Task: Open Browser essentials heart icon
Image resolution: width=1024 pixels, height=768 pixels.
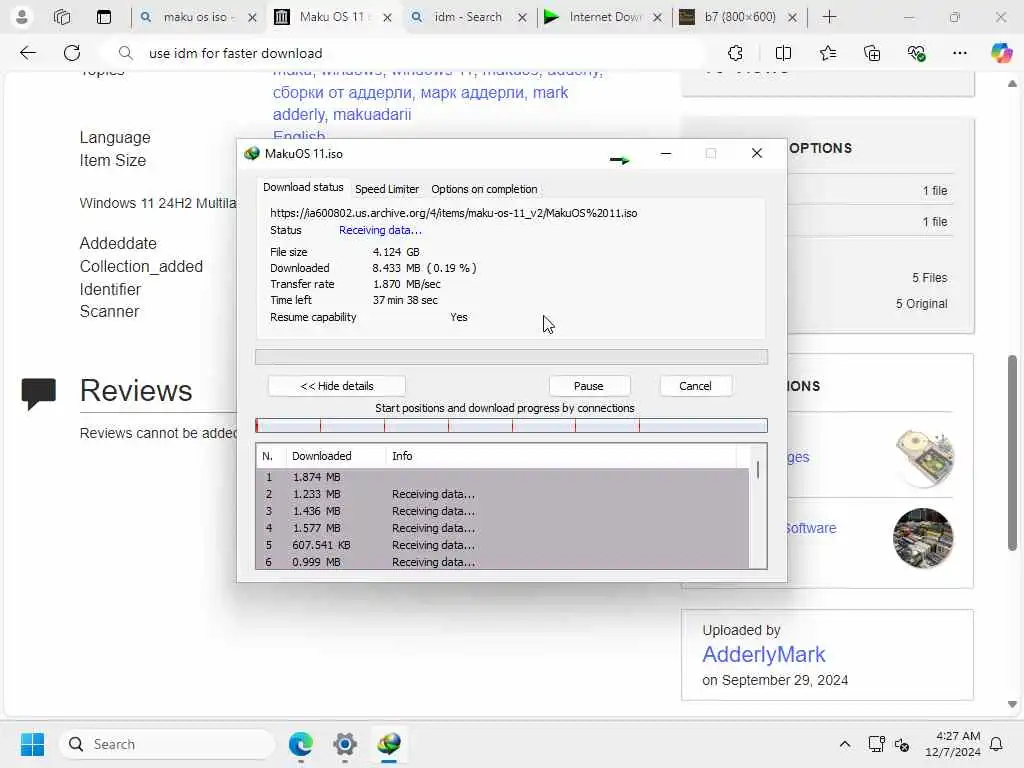Action: 916,53
